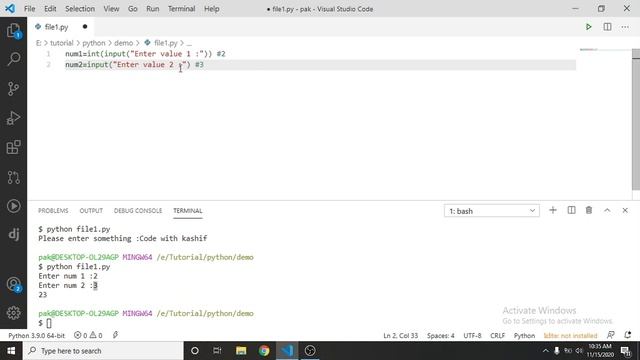Click the 'linter not installed' warning

pyautogui.click(x=571, y=336)
